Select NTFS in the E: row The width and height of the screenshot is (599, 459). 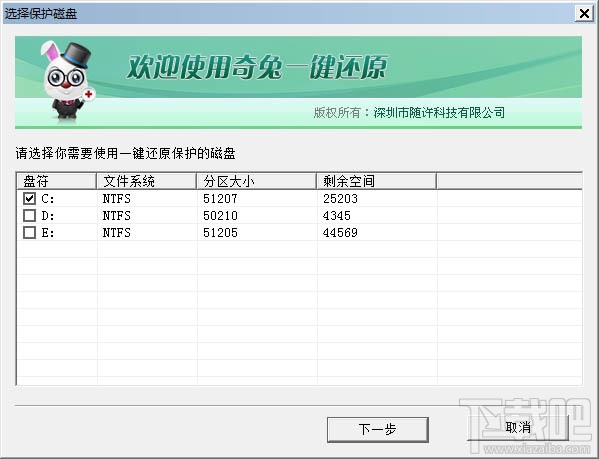coord(117,233)
